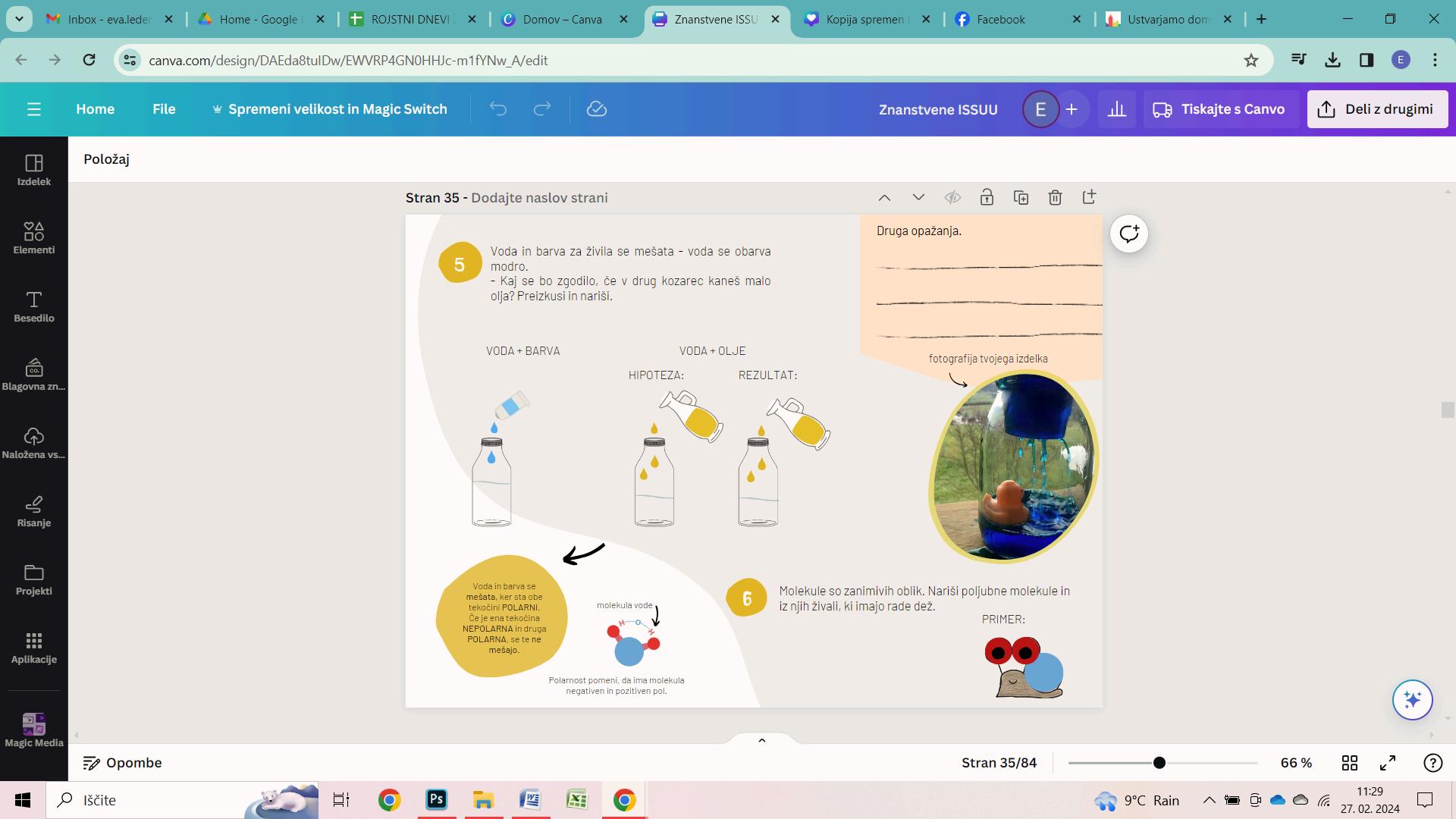
Task: Toggle hide page eye icon
Action: coord(952,198)
